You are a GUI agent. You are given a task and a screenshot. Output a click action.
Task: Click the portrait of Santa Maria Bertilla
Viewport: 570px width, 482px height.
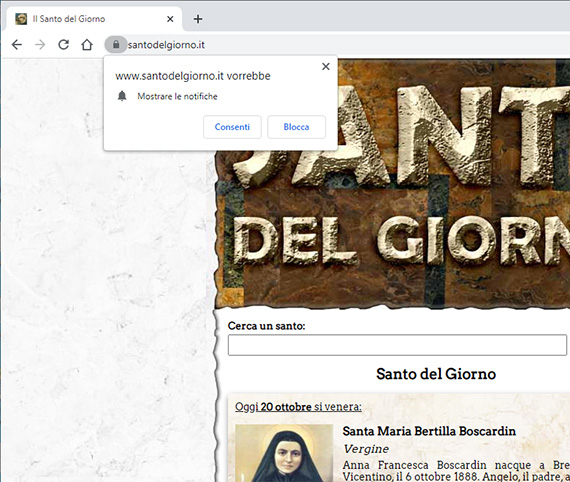(x=284, y=453)
